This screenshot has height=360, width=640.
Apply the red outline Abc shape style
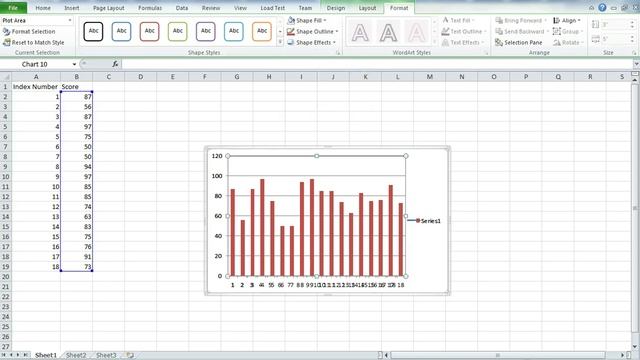(x=149, y=31)
